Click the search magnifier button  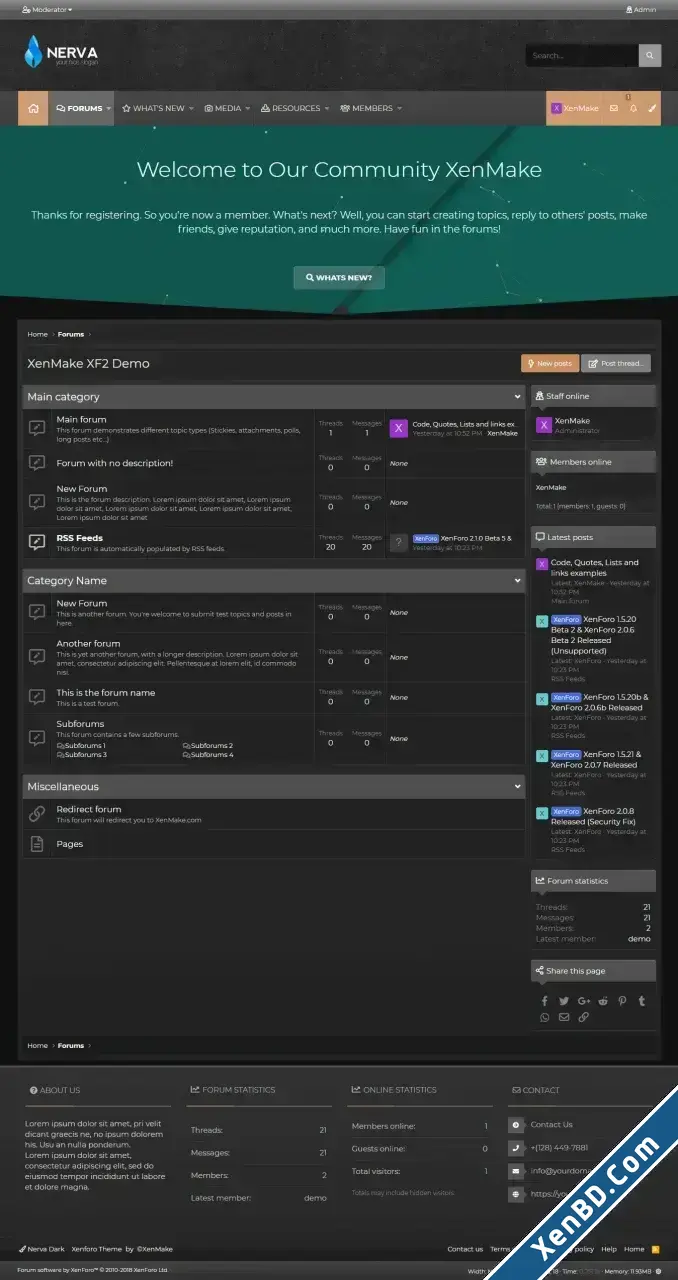650,55
